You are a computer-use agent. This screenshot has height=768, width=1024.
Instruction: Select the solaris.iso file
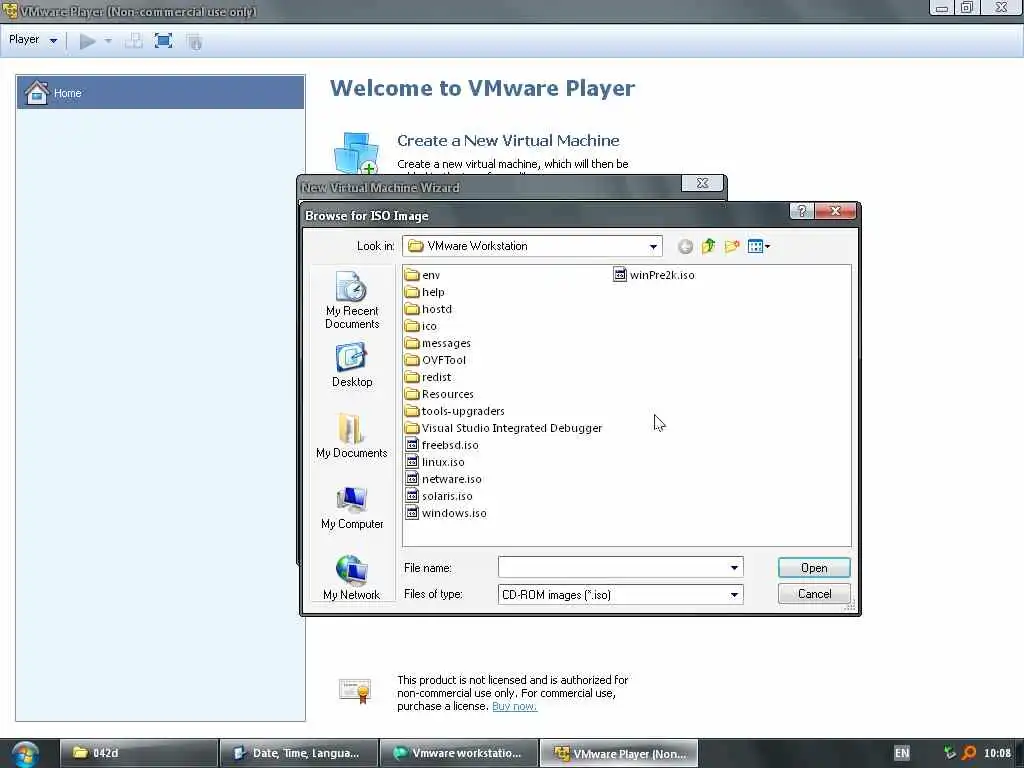click(x=439, y=496)
